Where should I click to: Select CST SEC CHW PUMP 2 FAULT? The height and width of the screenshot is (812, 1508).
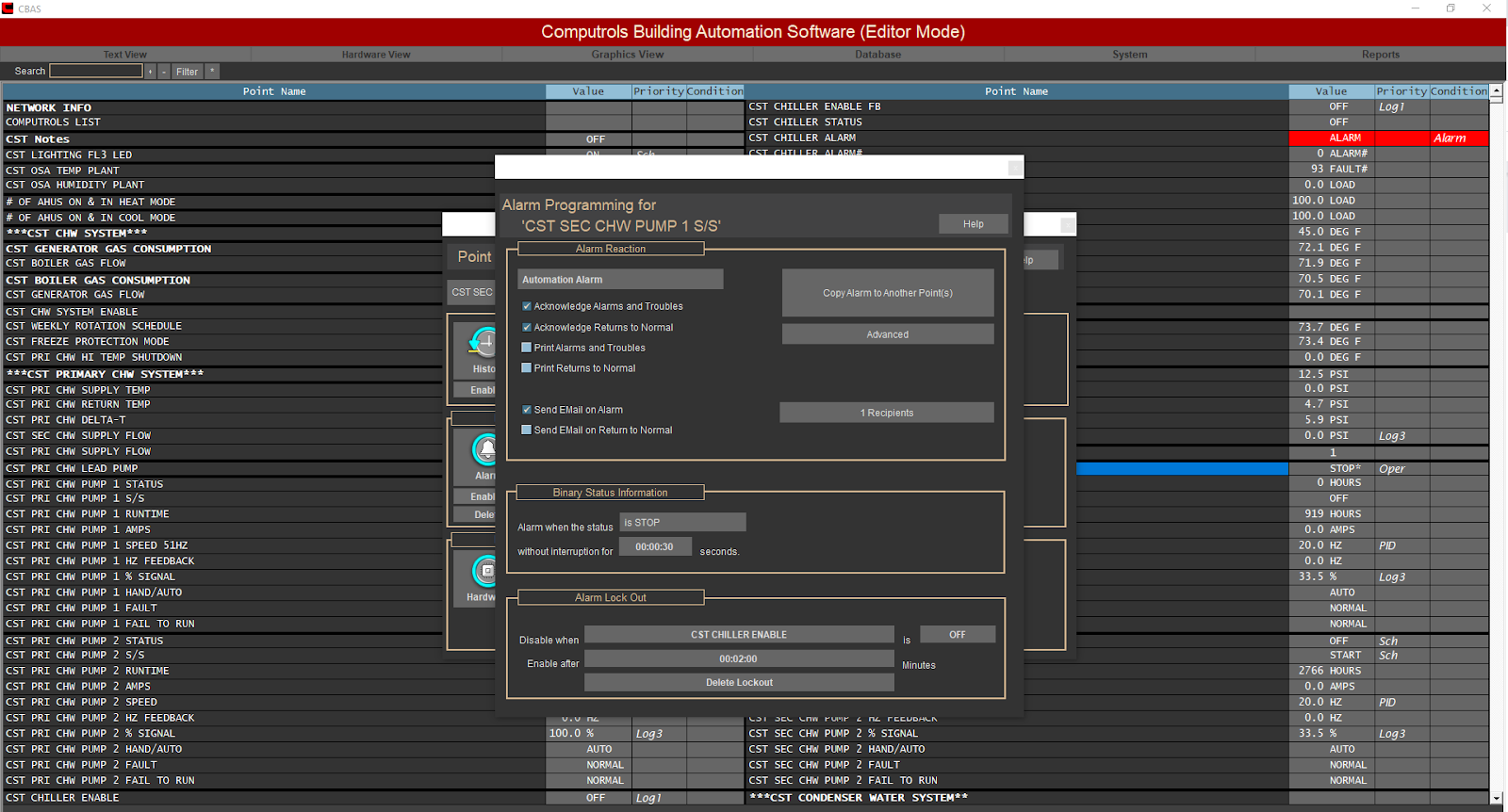tap(1016, 765)
